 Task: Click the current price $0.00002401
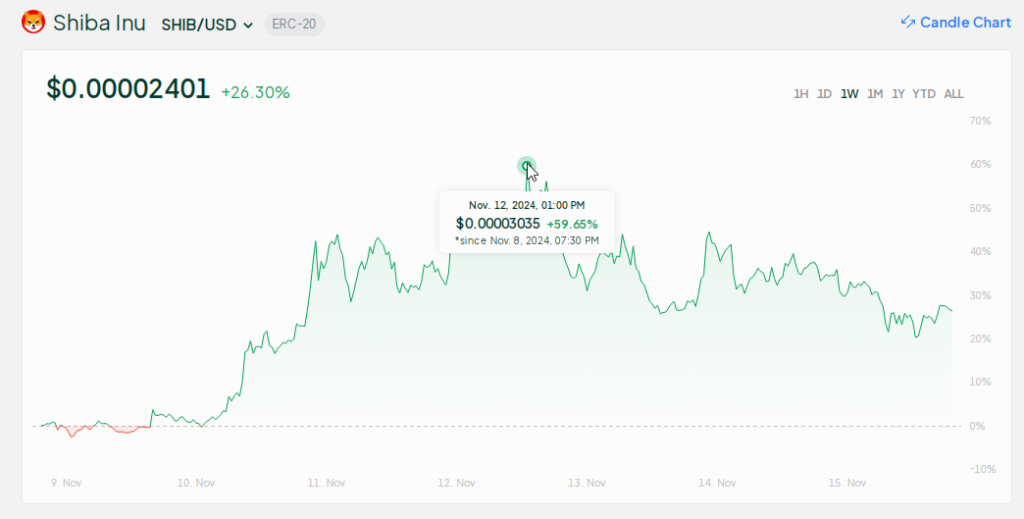pos(128,90)
